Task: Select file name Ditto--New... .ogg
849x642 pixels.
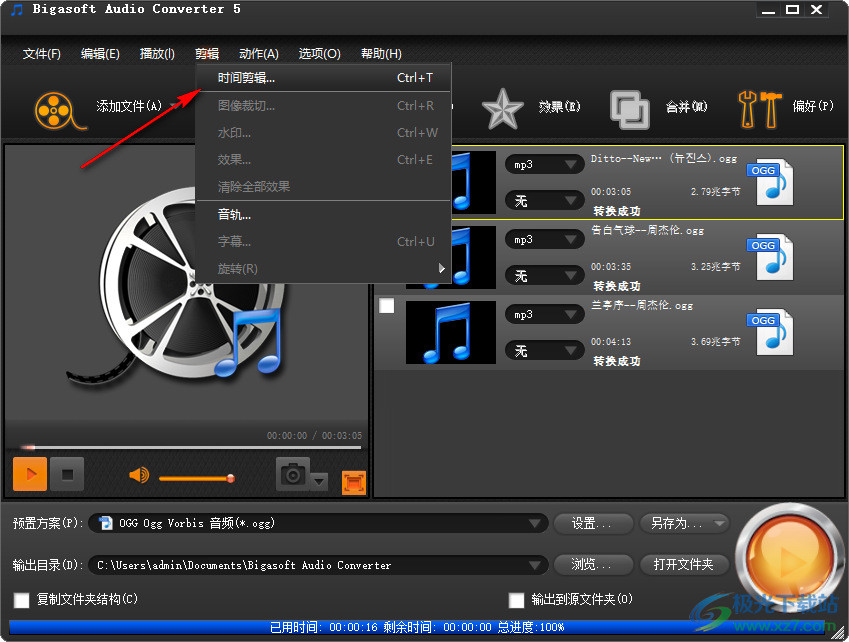Action: pos(664,159)
